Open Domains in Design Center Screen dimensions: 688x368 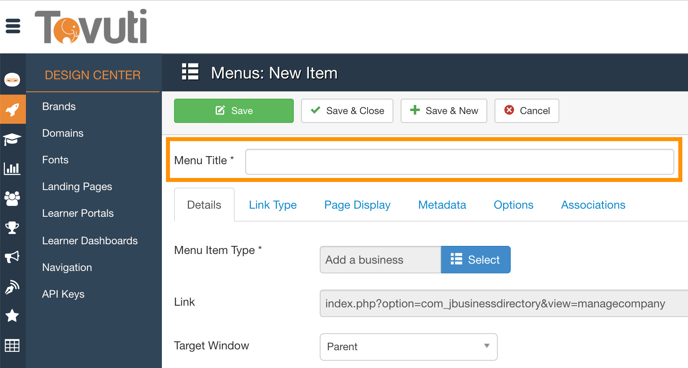point(63,133)
